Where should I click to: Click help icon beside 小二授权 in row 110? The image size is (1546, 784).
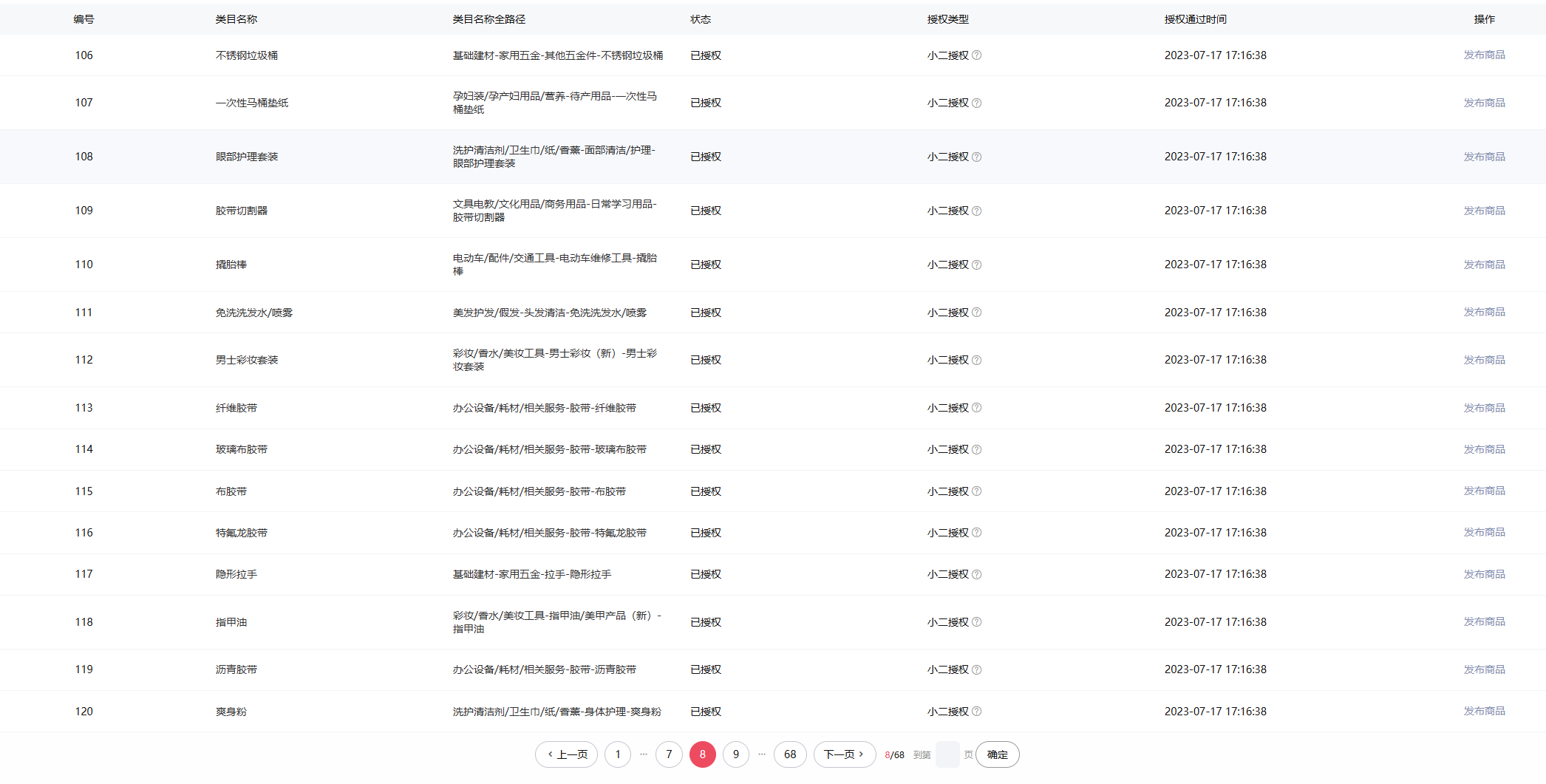976,265
